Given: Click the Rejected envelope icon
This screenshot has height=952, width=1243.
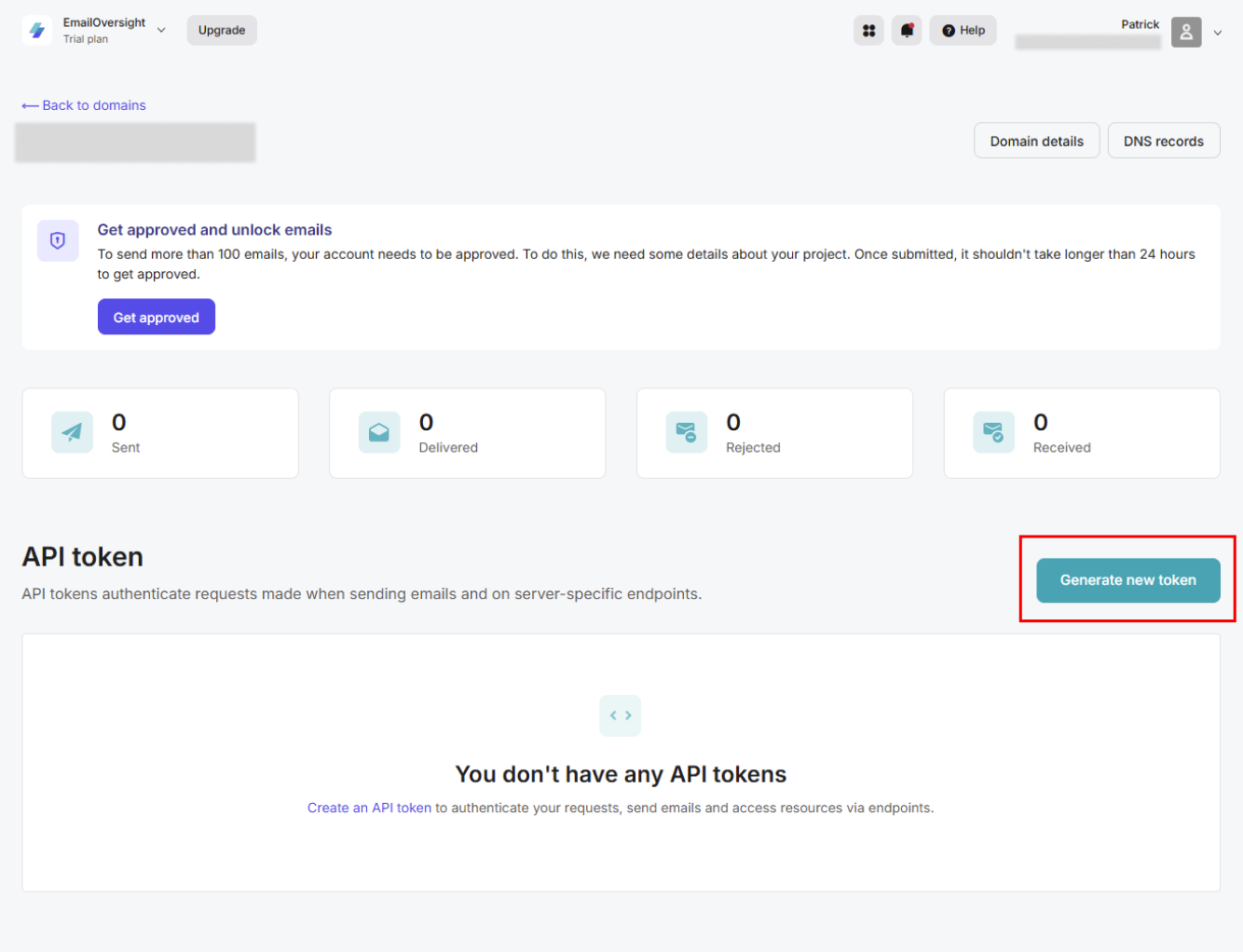Looking at the screenshot, I should pyautogui.click(x=687, y=432).
